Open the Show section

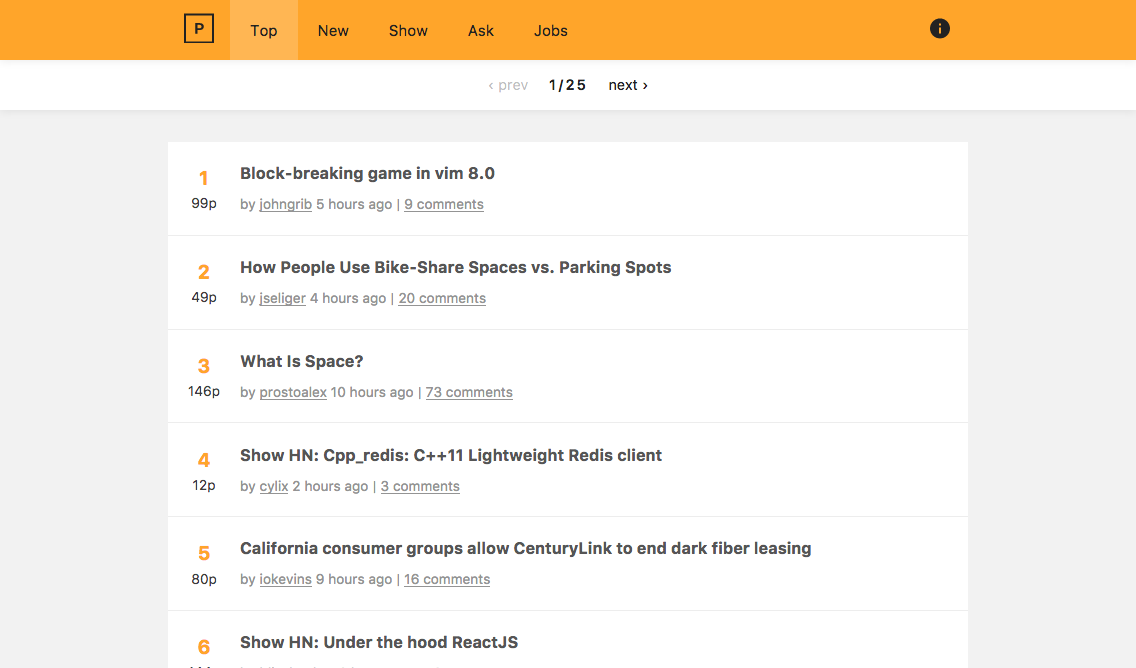tap(407, 31)
